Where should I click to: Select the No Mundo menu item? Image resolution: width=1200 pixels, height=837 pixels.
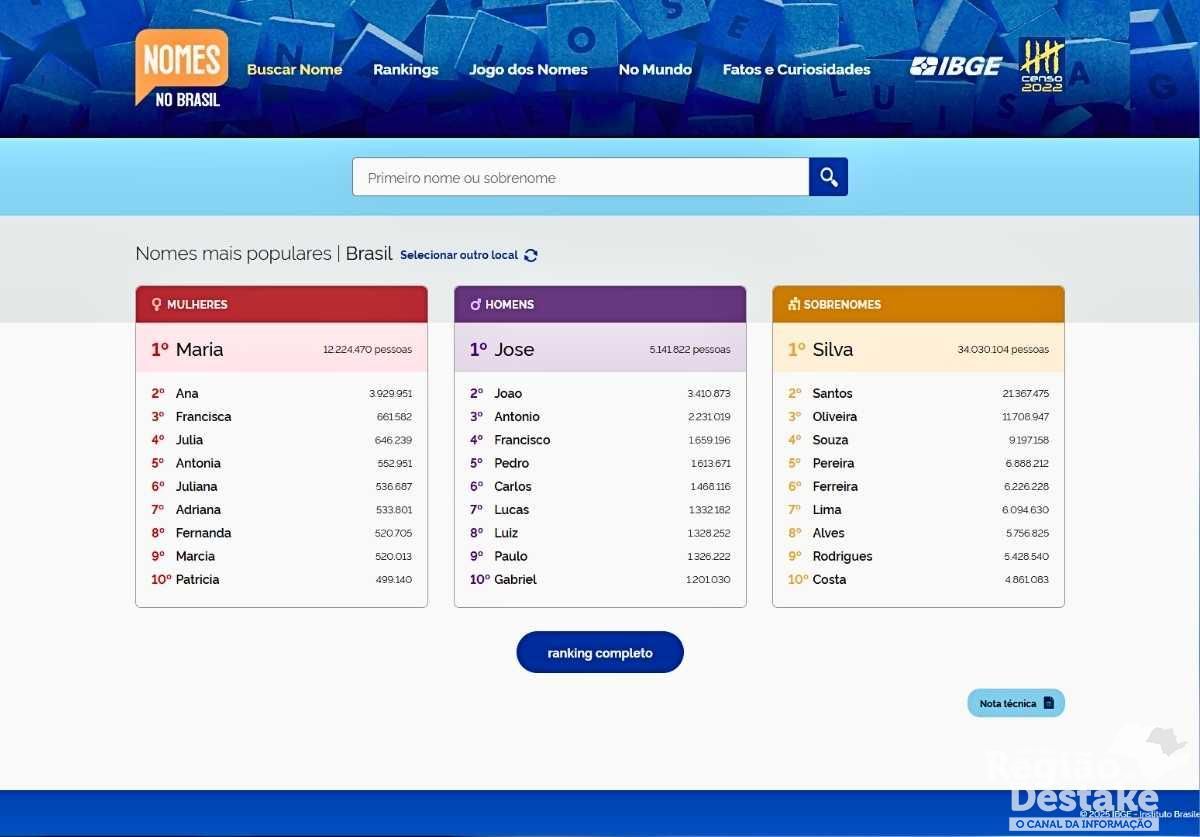pos(655,69)
